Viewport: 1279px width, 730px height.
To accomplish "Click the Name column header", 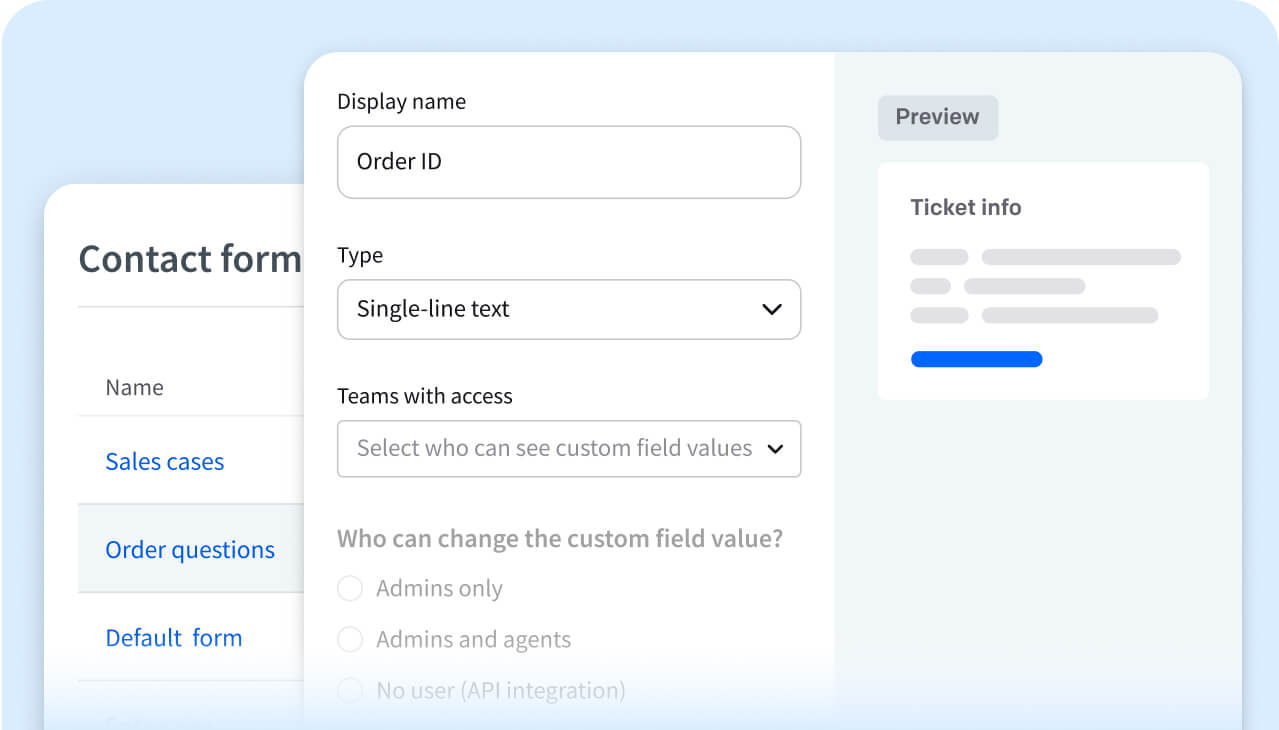I will click(134, 387).
